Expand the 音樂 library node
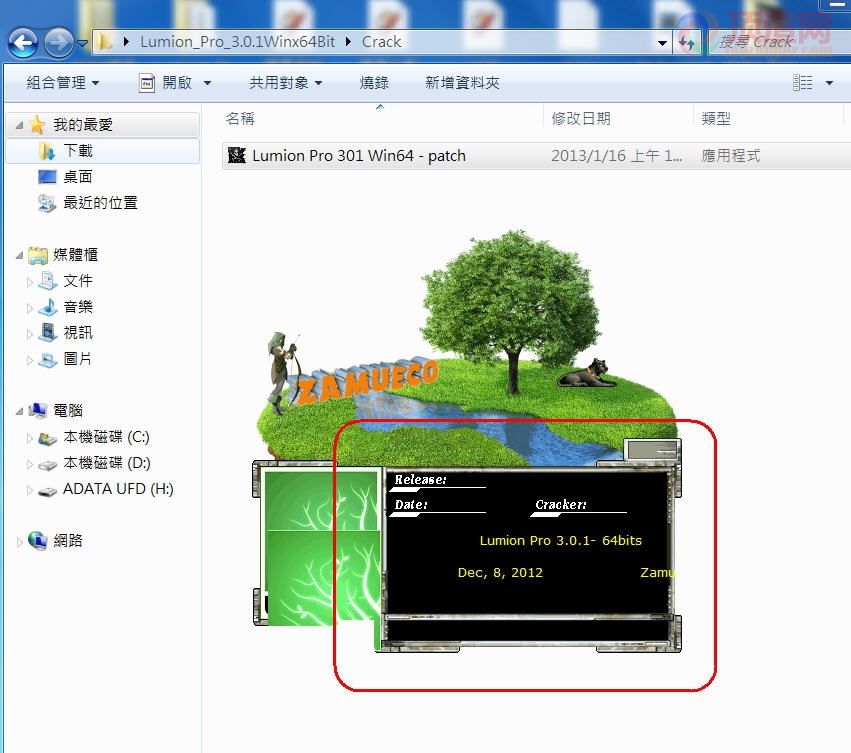This screenshot has width=851, height=753. (30, 307)
